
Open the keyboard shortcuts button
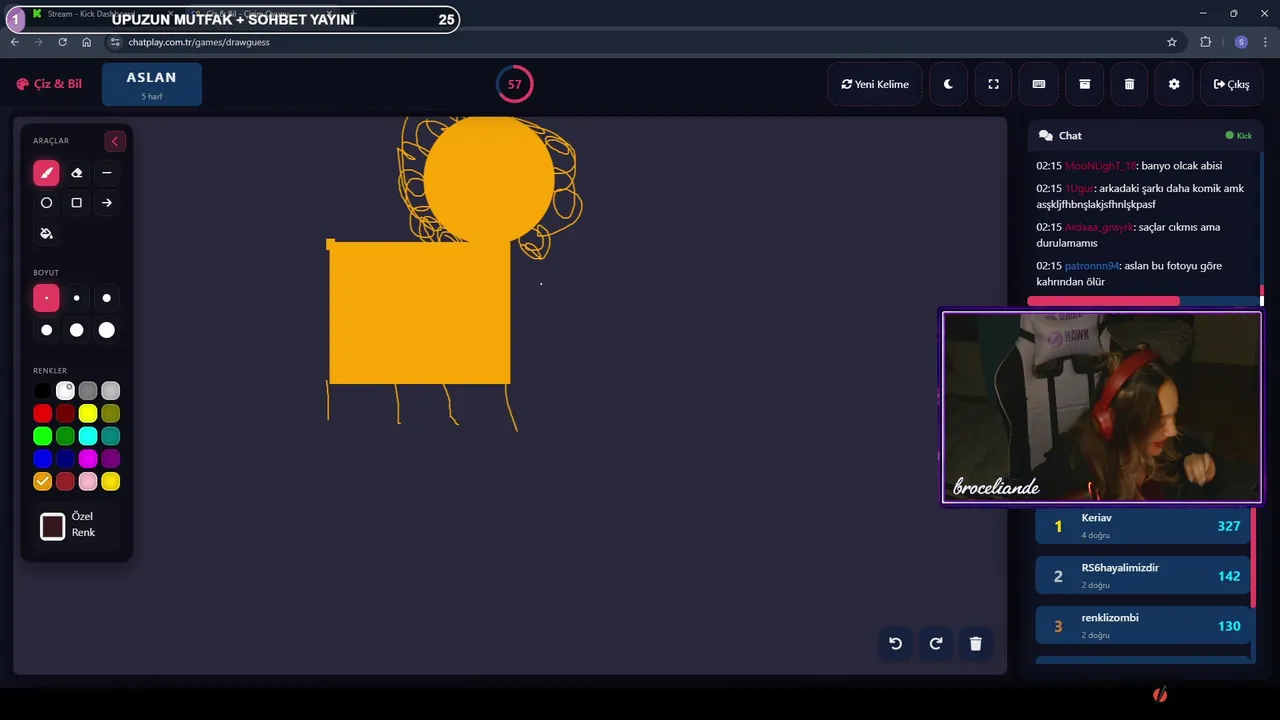[1039, 84]
